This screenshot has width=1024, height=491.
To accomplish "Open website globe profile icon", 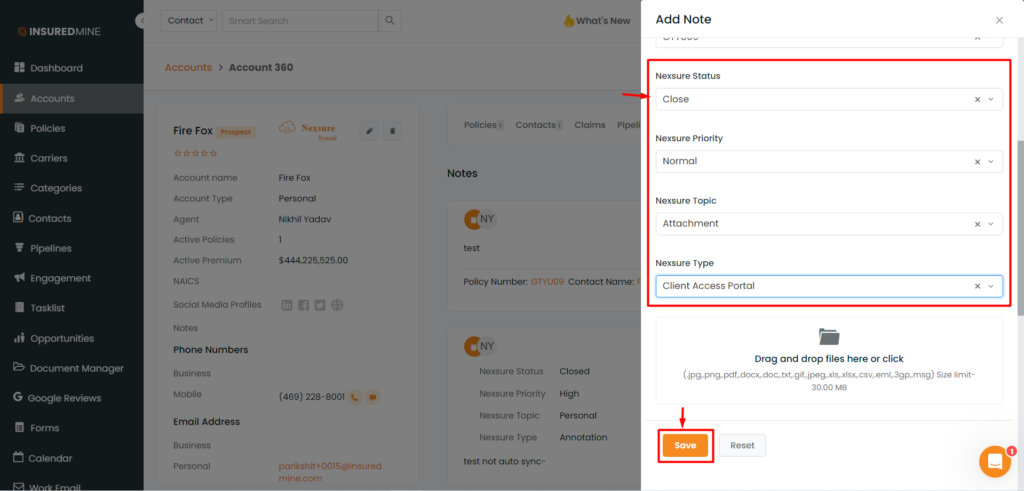I will point(337,305).
